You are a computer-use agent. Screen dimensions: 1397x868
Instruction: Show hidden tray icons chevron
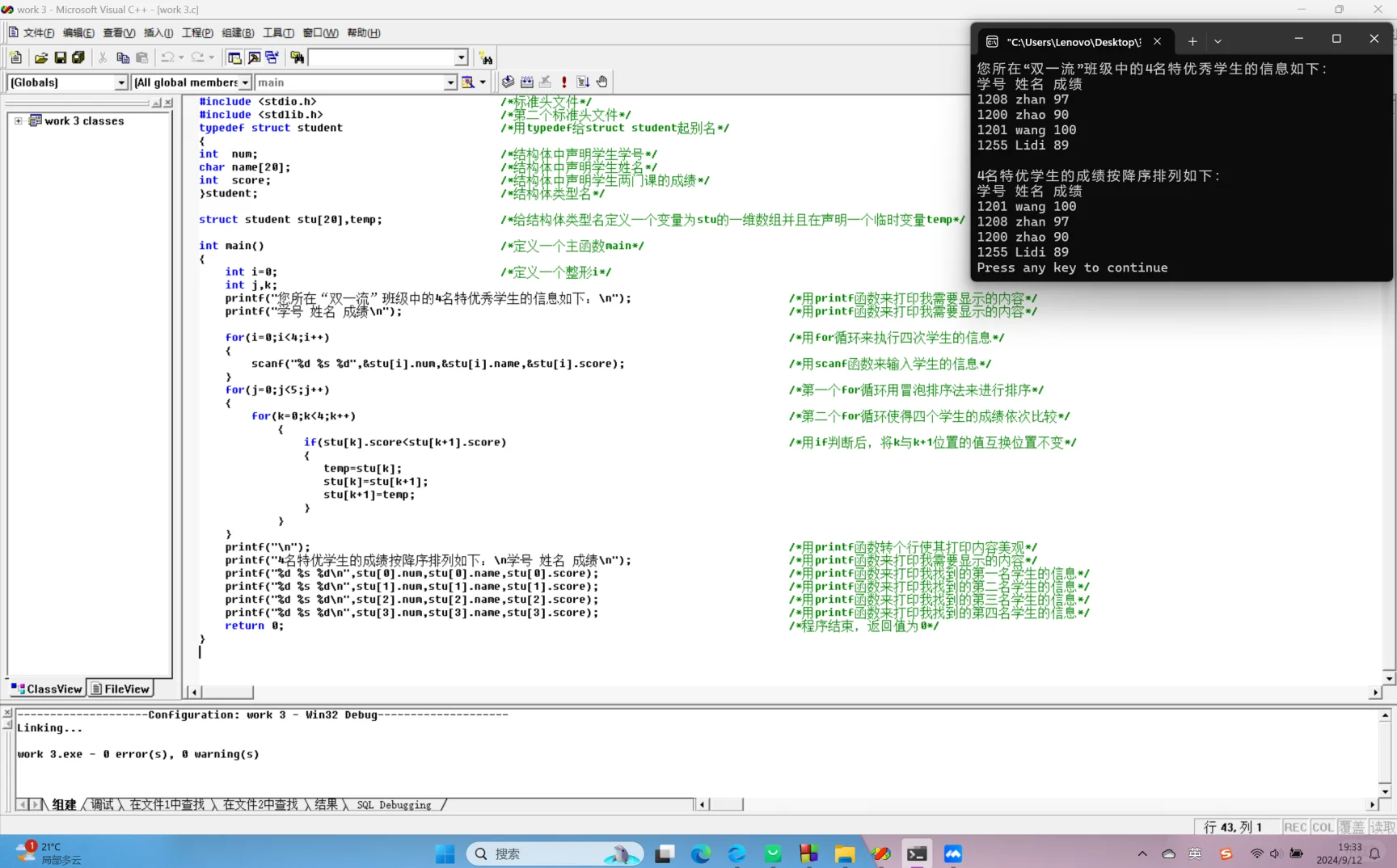tap(1142, 853)
